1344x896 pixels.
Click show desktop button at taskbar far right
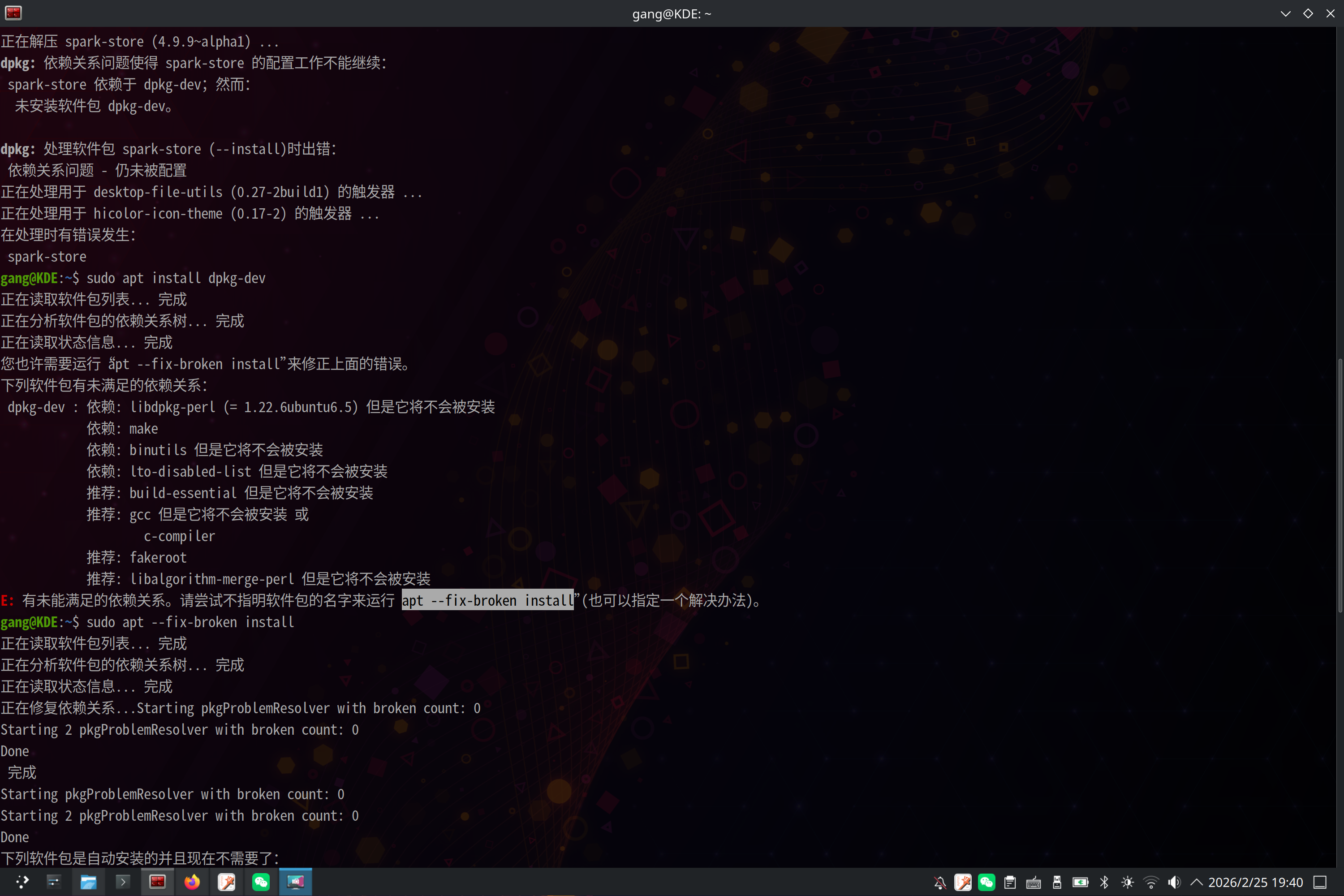click(x=1320, y=882)
